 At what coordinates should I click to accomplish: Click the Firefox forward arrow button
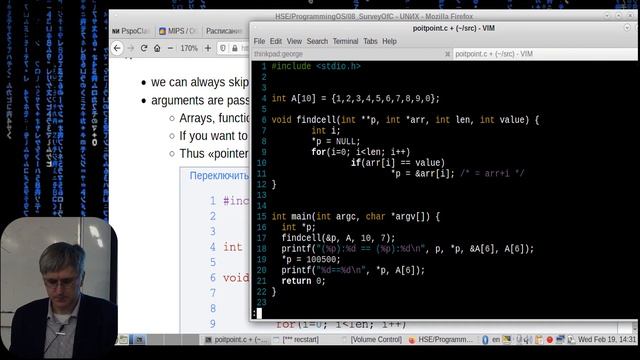pos(131,48)
